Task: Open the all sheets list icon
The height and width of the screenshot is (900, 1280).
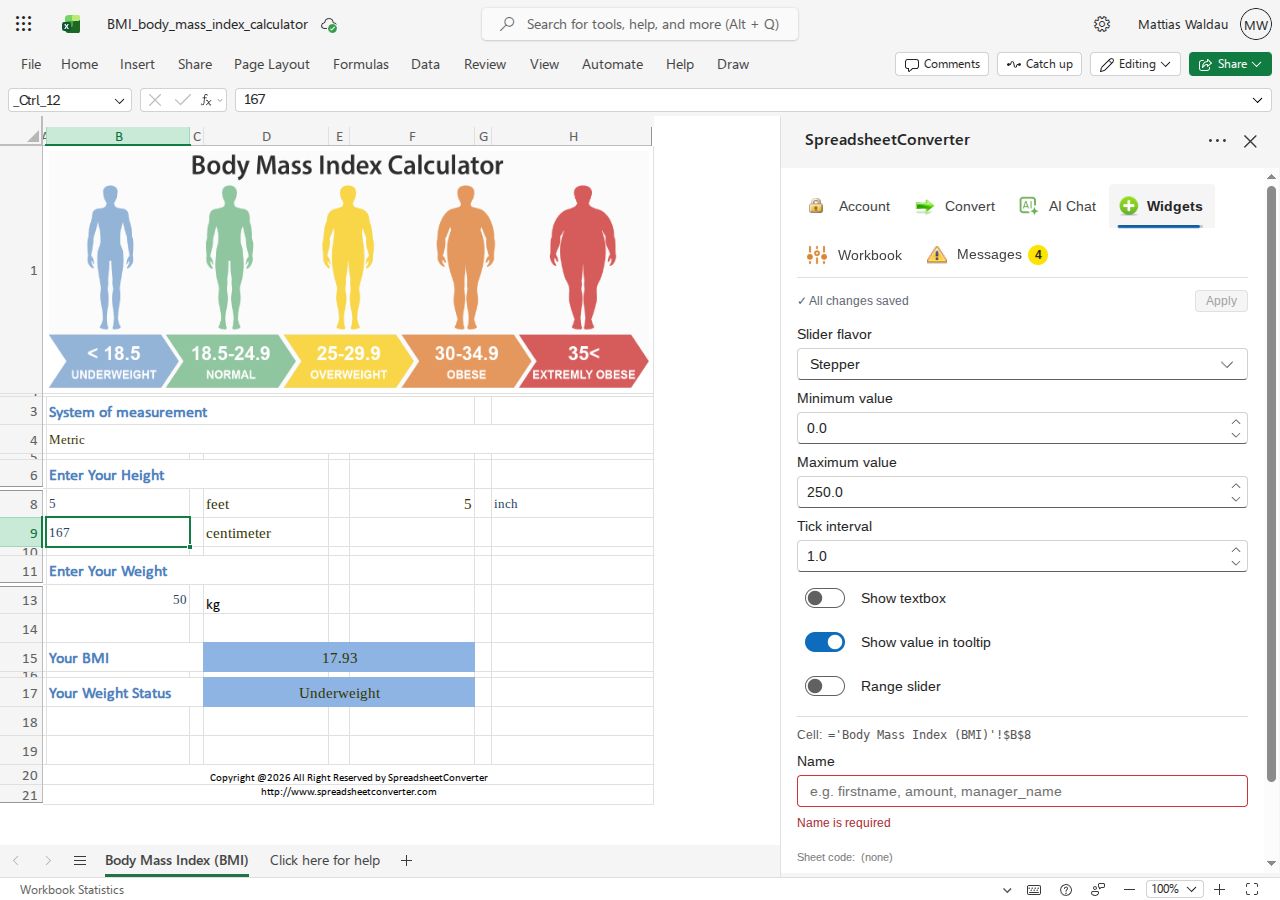Action: pos(80,860)
